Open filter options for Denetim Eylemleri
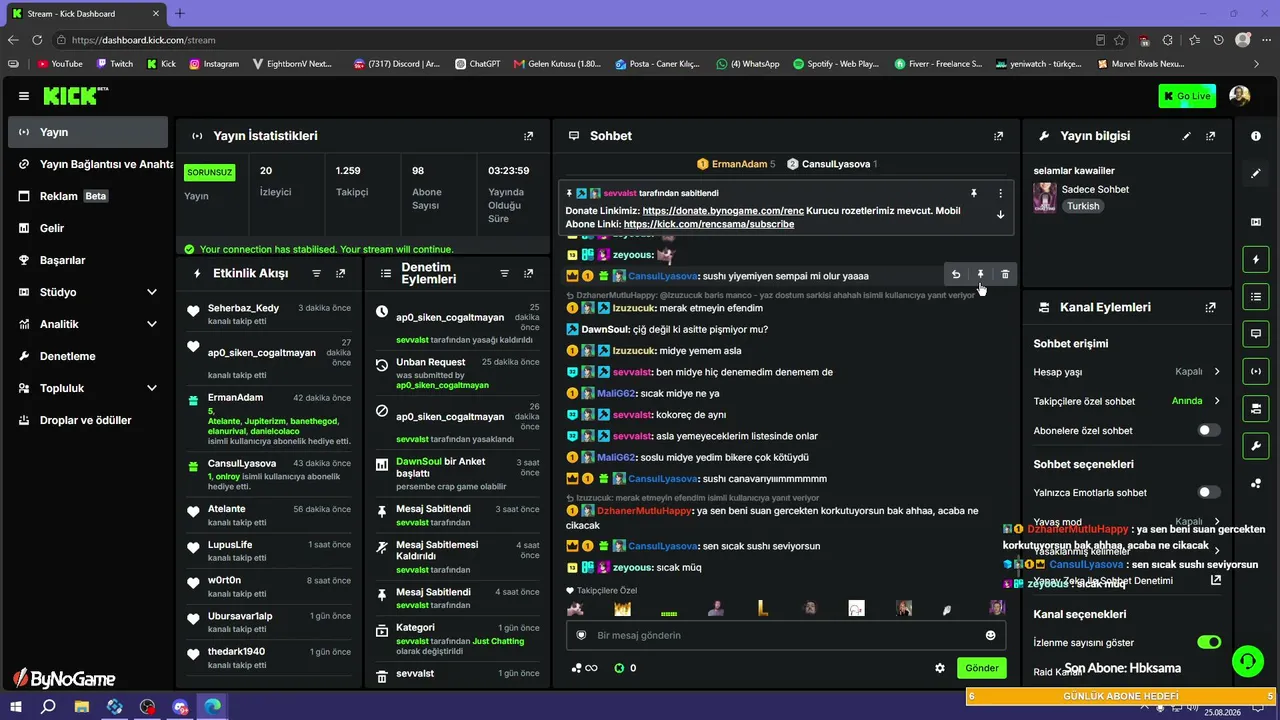The width and height of the screenshot is (1280, 720). 504,273
